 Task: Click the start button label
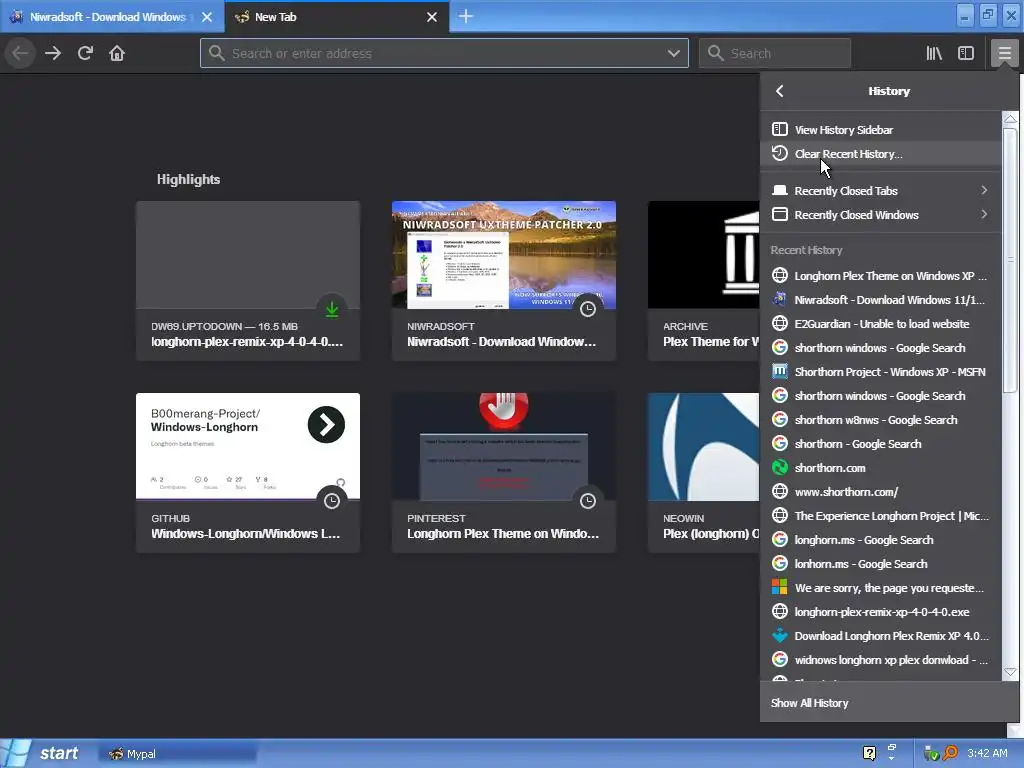pyautogui.click(x=59, y=753)
